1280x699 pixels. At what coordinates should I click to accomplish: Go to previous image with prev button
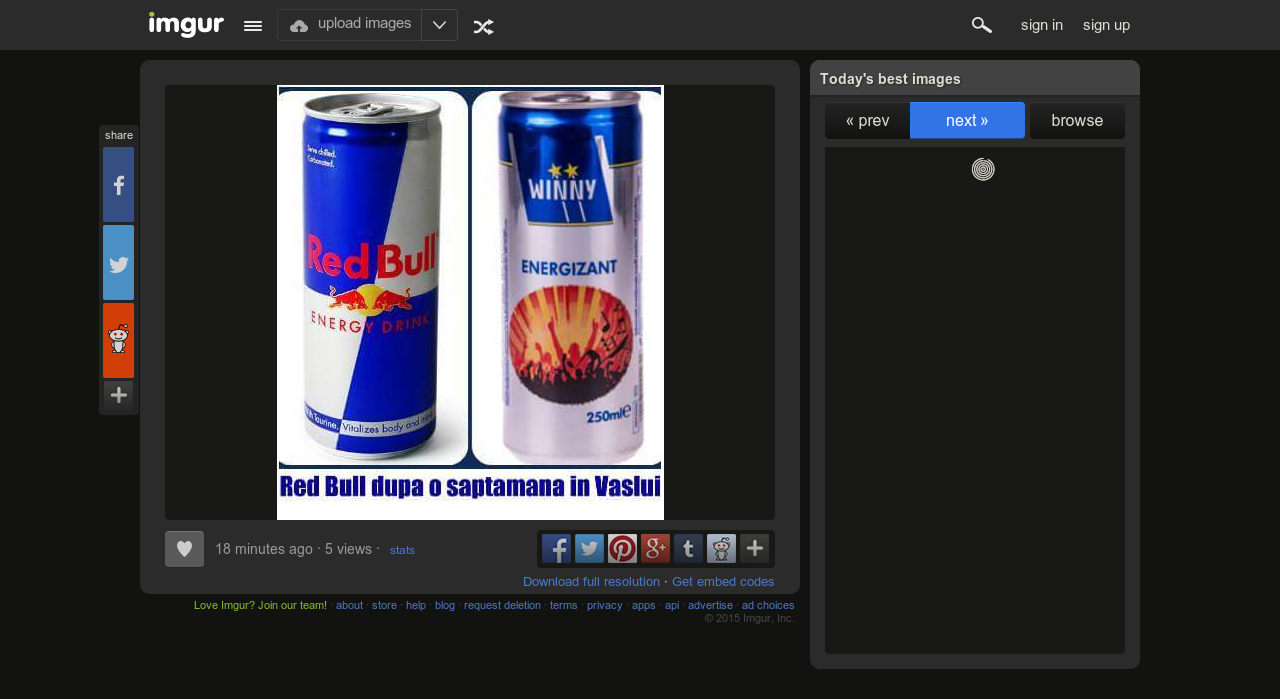coord(867,121)
